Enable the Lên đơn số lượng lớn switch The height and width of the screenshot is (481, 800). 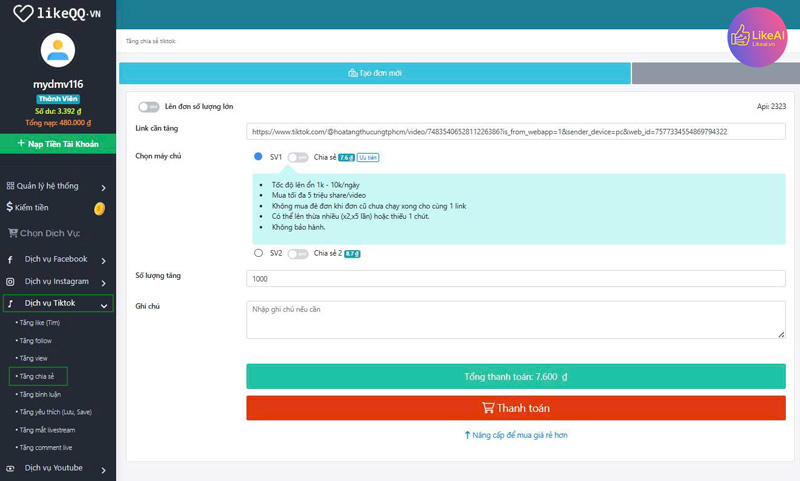point(149,107)
